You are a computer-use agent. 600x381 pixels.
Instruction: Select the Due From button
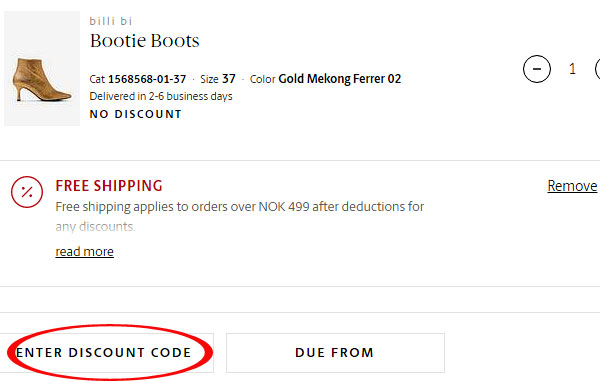coord(335,353)
